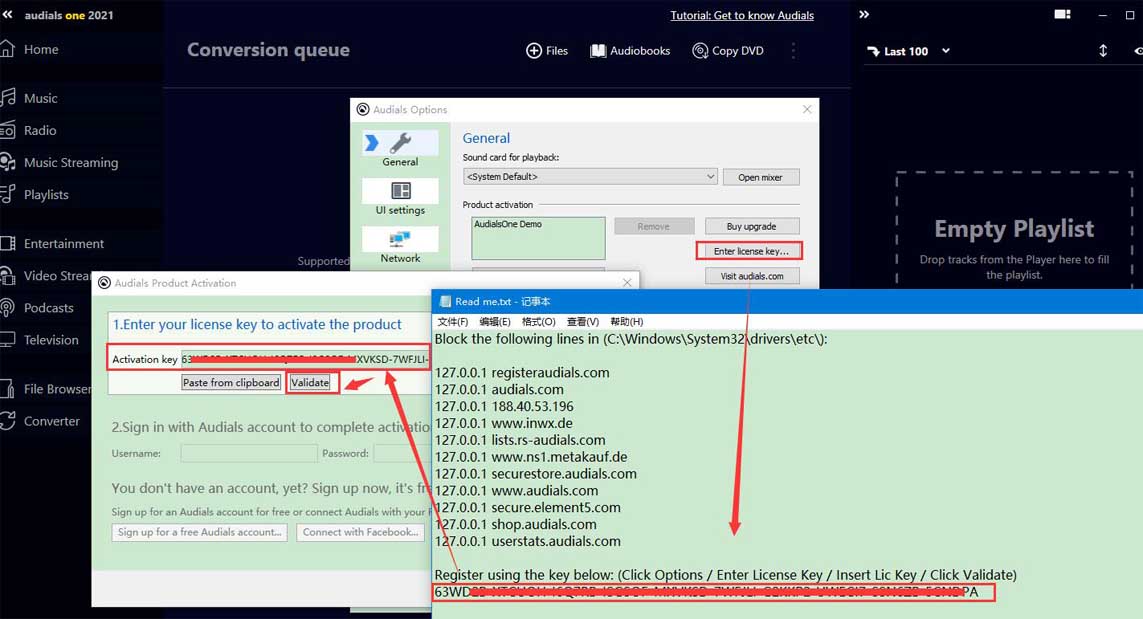Click the Activation key input field
This screenshot has height=619, width=1143.
click(x=305, y=359)
